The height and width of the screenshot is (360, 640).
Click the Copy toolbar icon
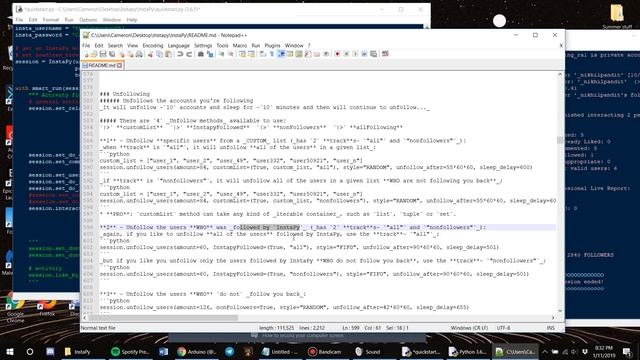click(x=160, y=54)
